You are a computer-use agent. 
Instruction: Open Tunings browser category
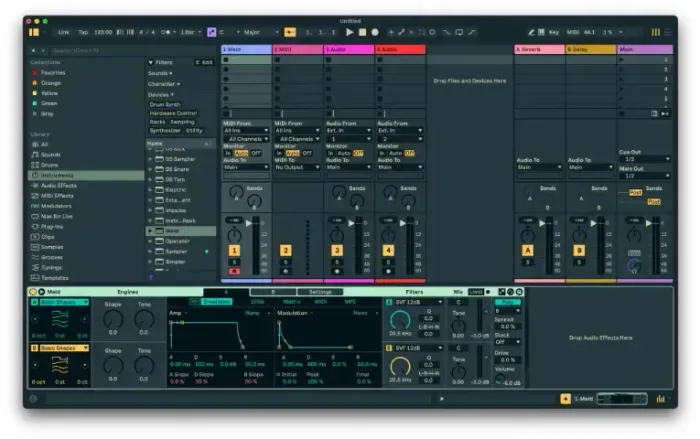pyautogui.click(x=86, y=268)
